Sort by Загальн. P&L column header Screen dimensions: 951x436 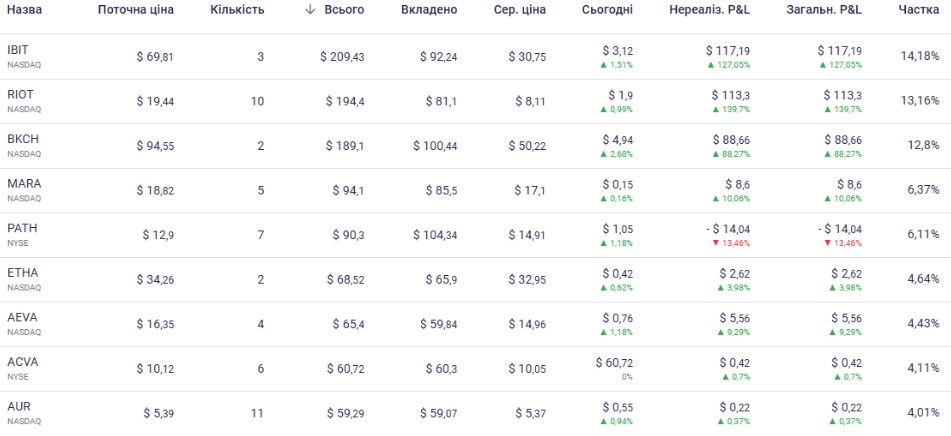coord(824,10)
